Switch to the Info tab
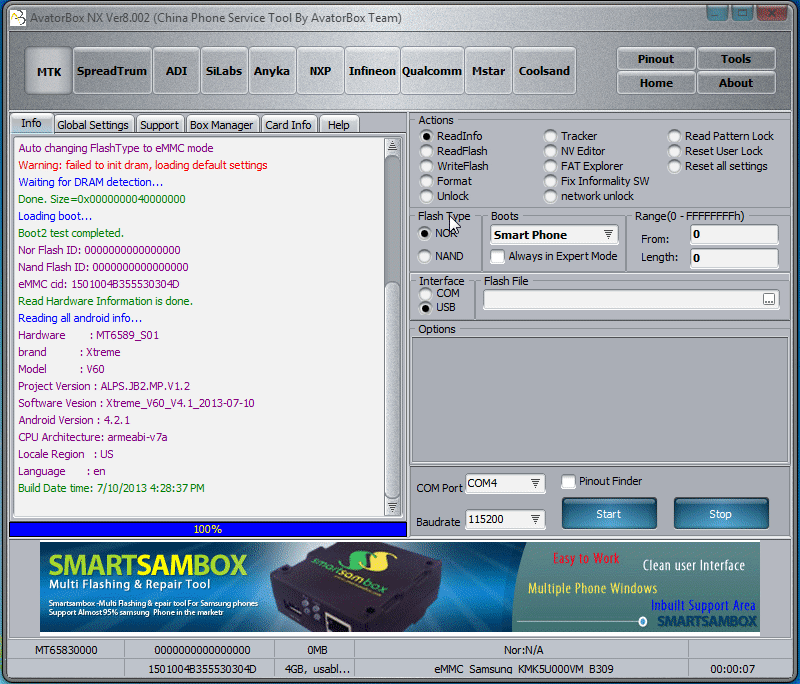 pyautogui.click(x=32, y=123)
